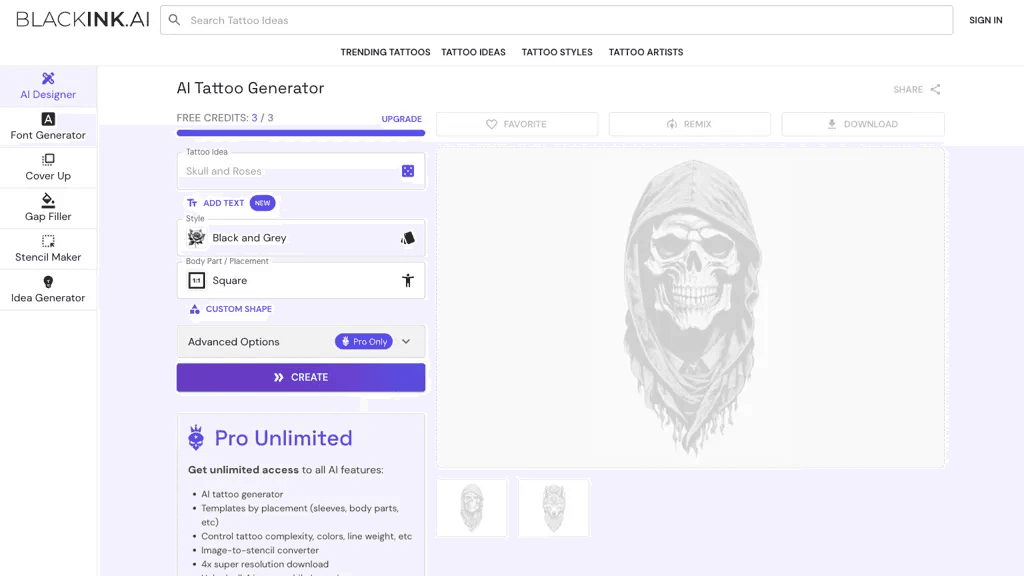Select the wolf tattoo thumbnail
The image size is (1024, 576).
[554, 508]
